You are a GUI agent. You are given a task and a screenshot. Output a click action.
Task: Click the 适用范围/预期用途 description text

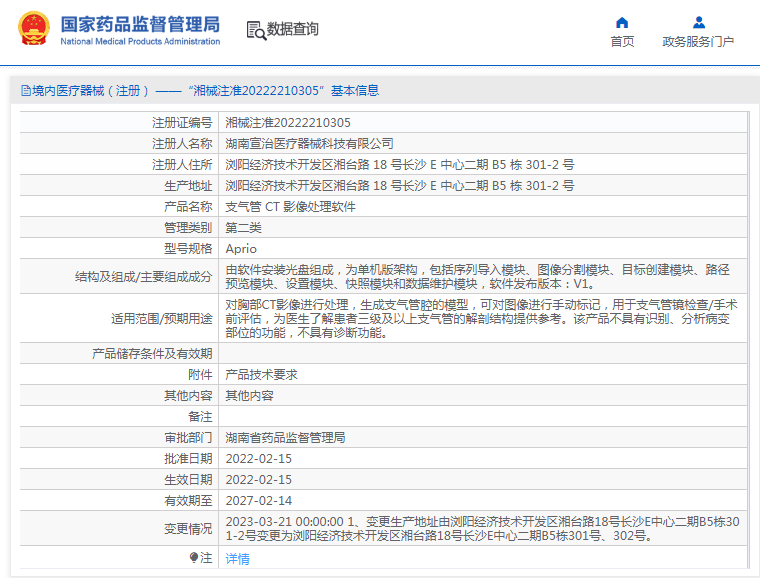(x=481, y=318)
